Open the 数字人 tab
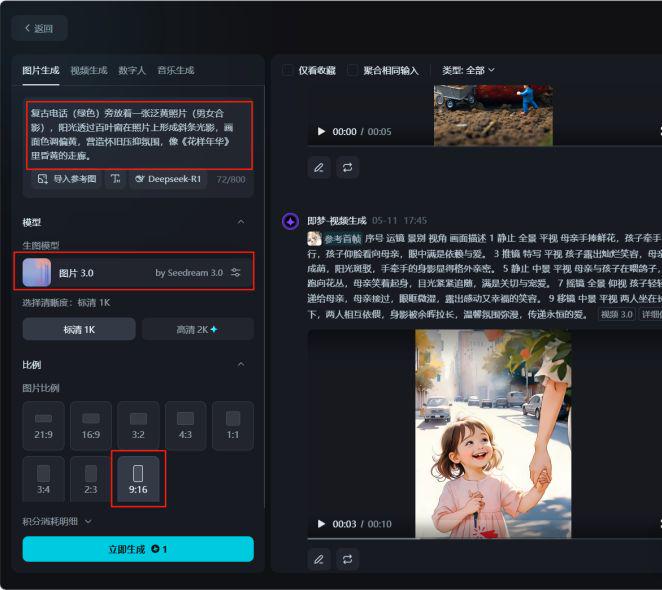 coord(132,71)
